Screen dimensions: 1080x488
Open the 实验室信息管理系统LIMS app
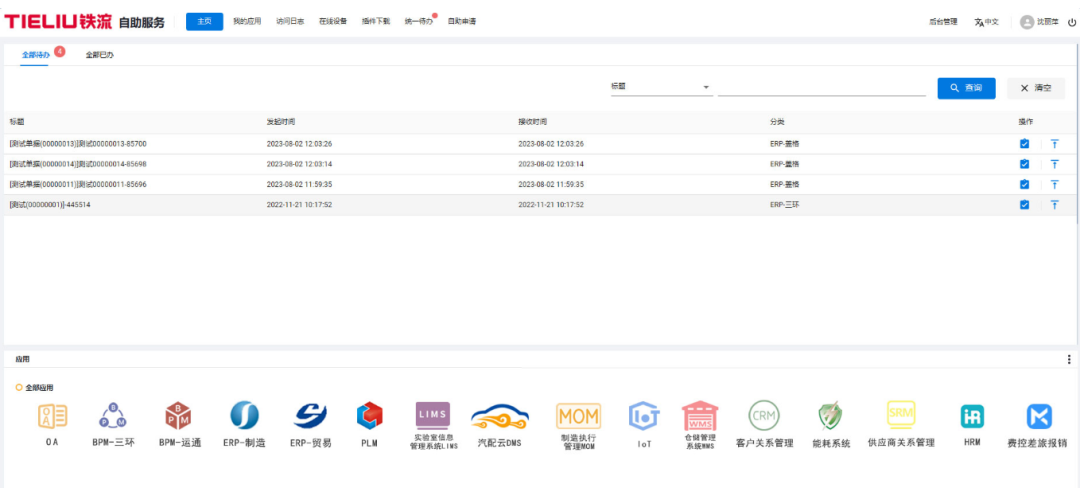pyautogui.click(x=433, y=415)
